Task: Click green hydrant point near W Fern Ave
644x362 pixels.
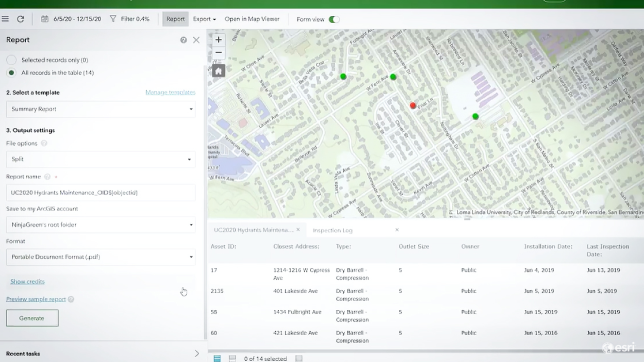Action: click(393, 77)
